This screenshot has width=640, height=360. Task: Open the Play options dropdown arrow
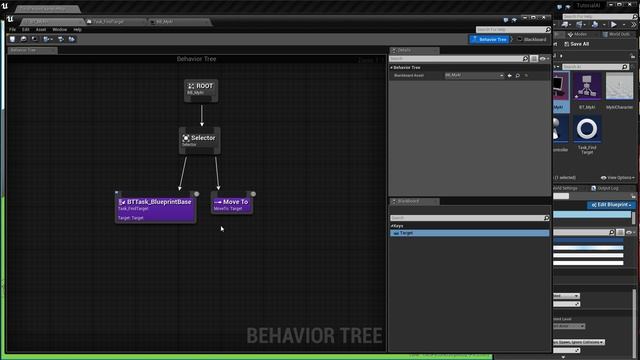pyautogui.click(x=623, y=25)
